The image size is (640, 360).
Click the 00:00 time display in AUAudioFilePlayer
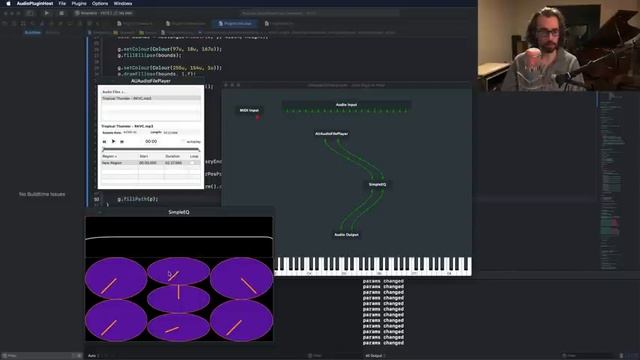pyautogui.click(x=151, y=141)
